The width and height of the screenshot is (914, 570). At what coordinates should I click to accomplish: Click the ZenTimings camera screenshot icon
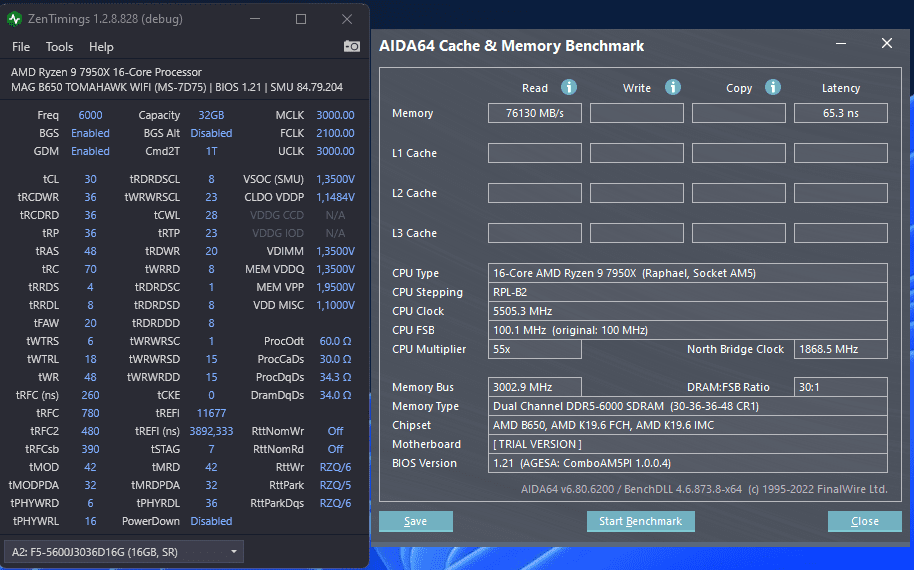(351, 46)
